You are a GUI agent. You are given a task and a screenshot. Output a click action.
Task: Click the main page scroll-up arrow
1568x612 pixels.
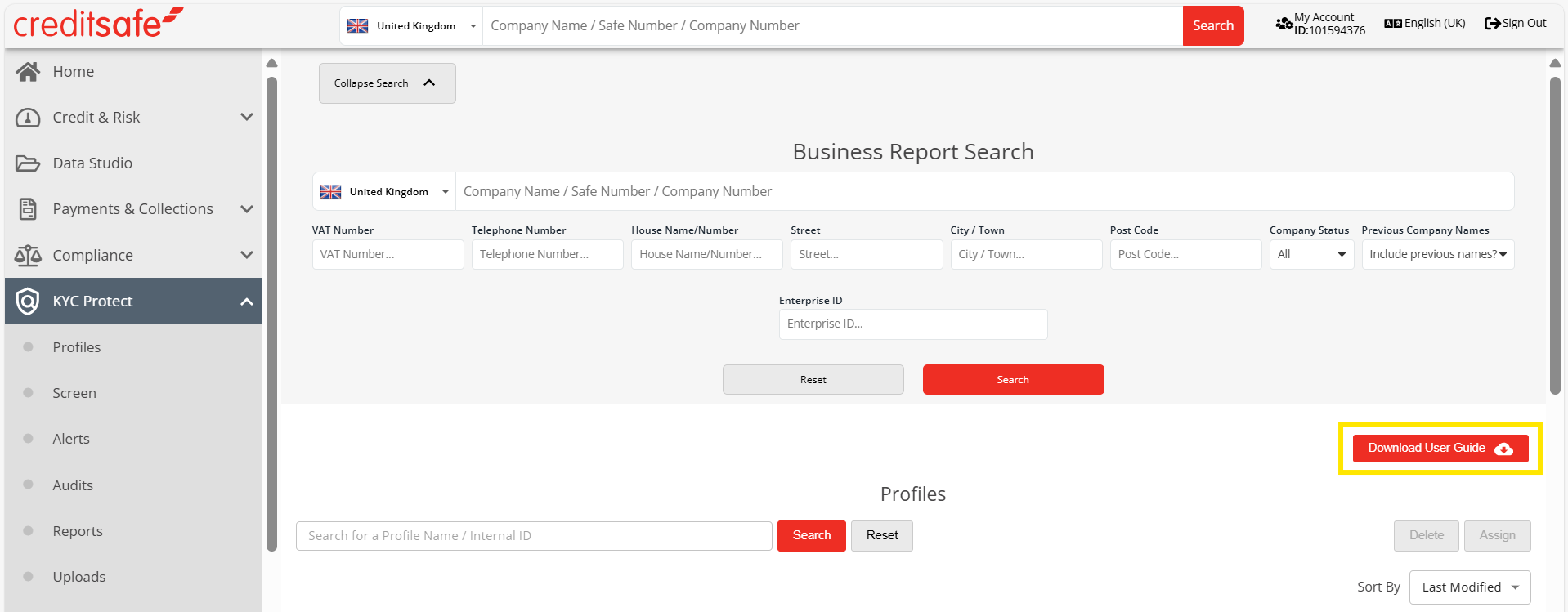1555,64
